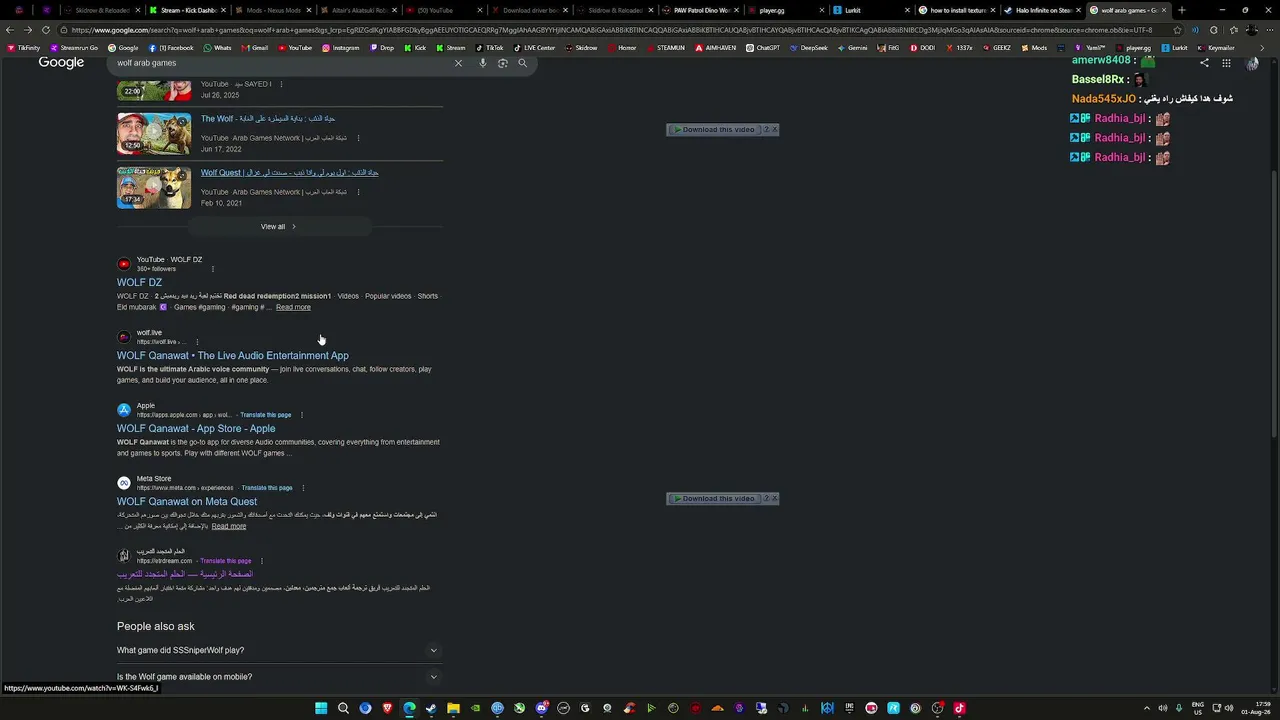Submit search with the magnifier icon
Viewport: 1280px width, 720px height.
pos(522,63)
